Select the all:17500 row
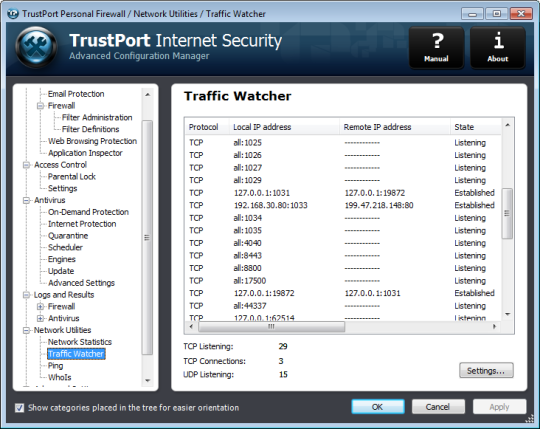This screenshot has width=540, height=429. pyautogui.click(x=343, y=281)
